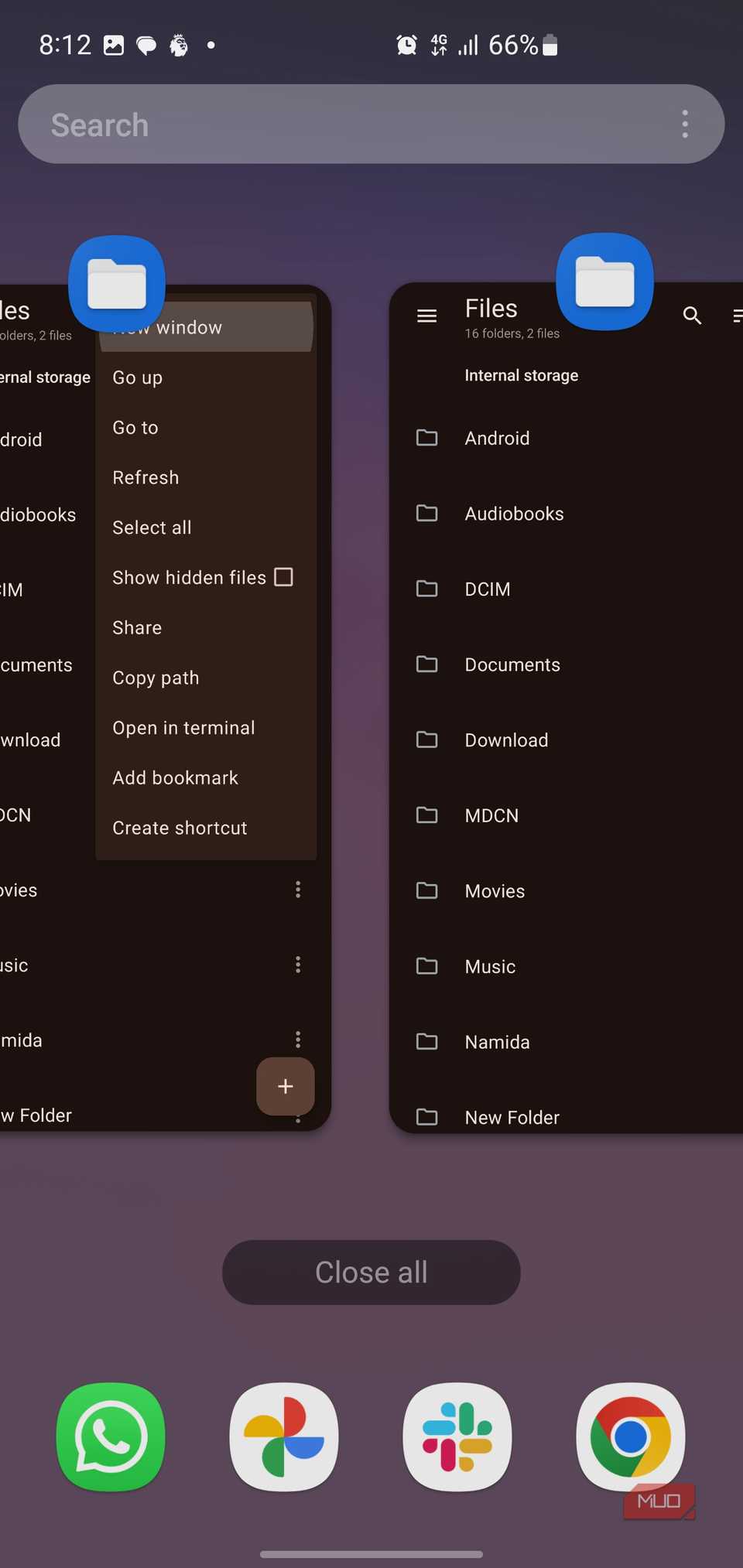The height and width of the screenshot is (1568, 743).
Task: Open the overflow menu for the Music row
Action: pos(298,965)
